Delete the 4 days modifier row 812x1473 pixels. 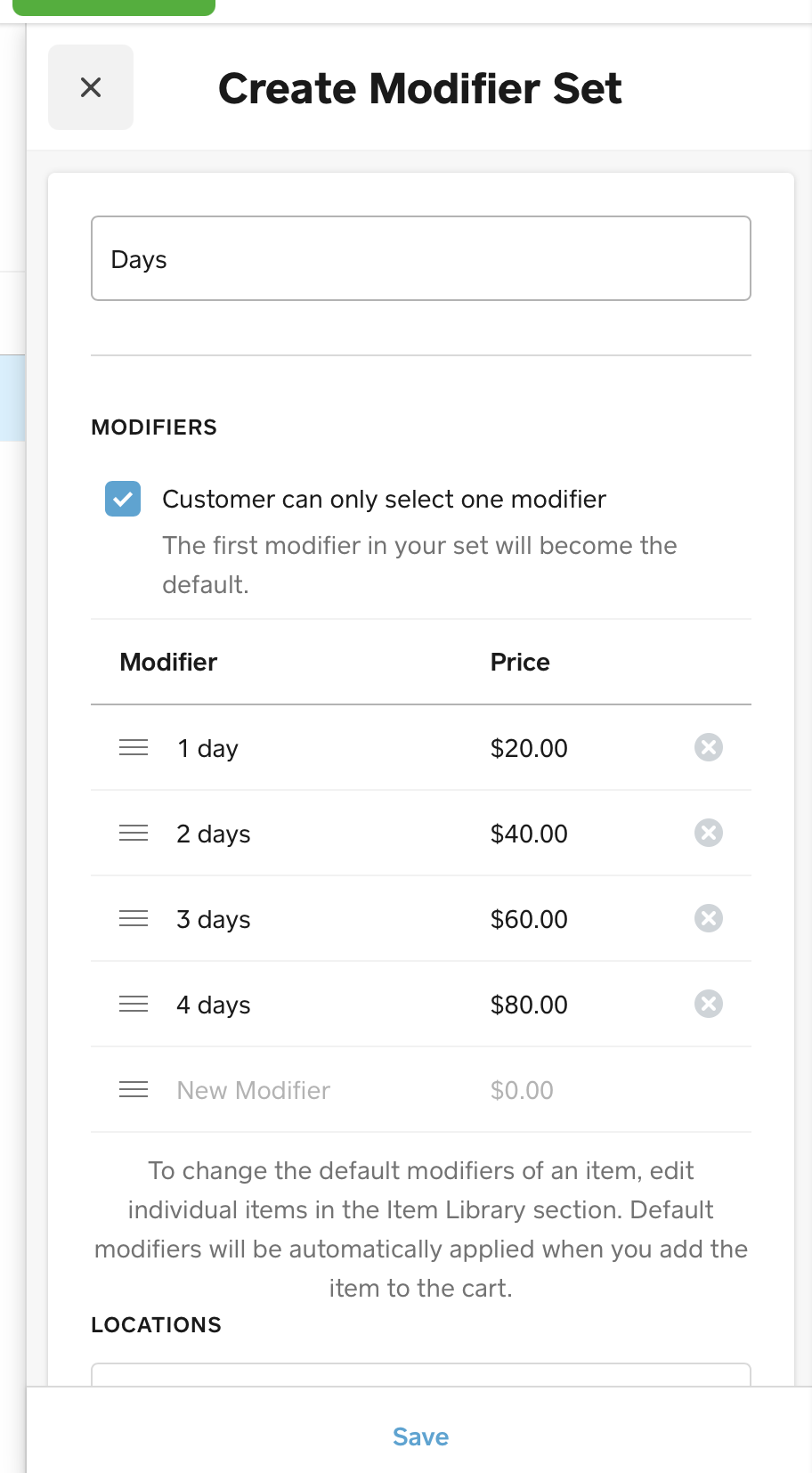pos(708,1004)
